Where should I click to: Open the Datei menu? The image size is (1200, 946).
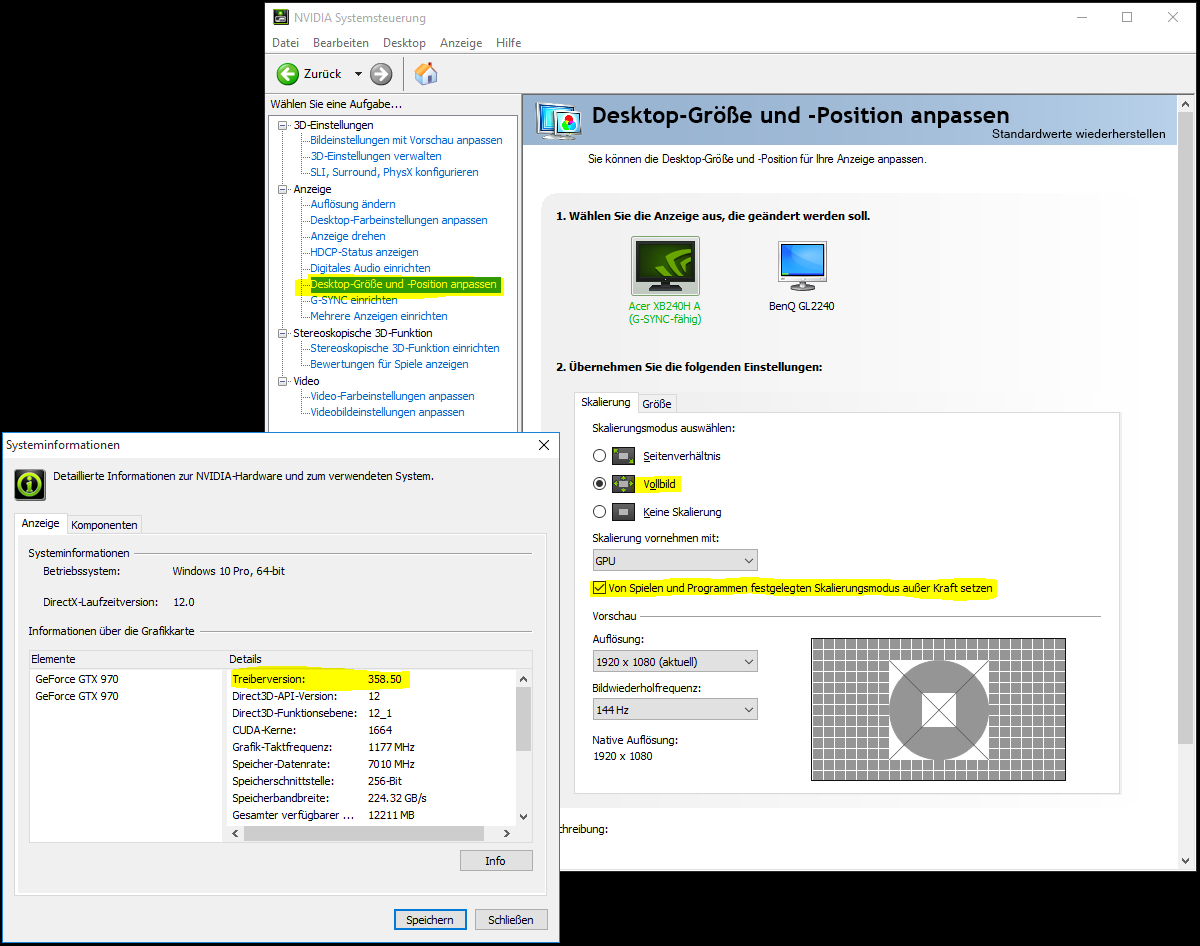click(x=285, y=43)
